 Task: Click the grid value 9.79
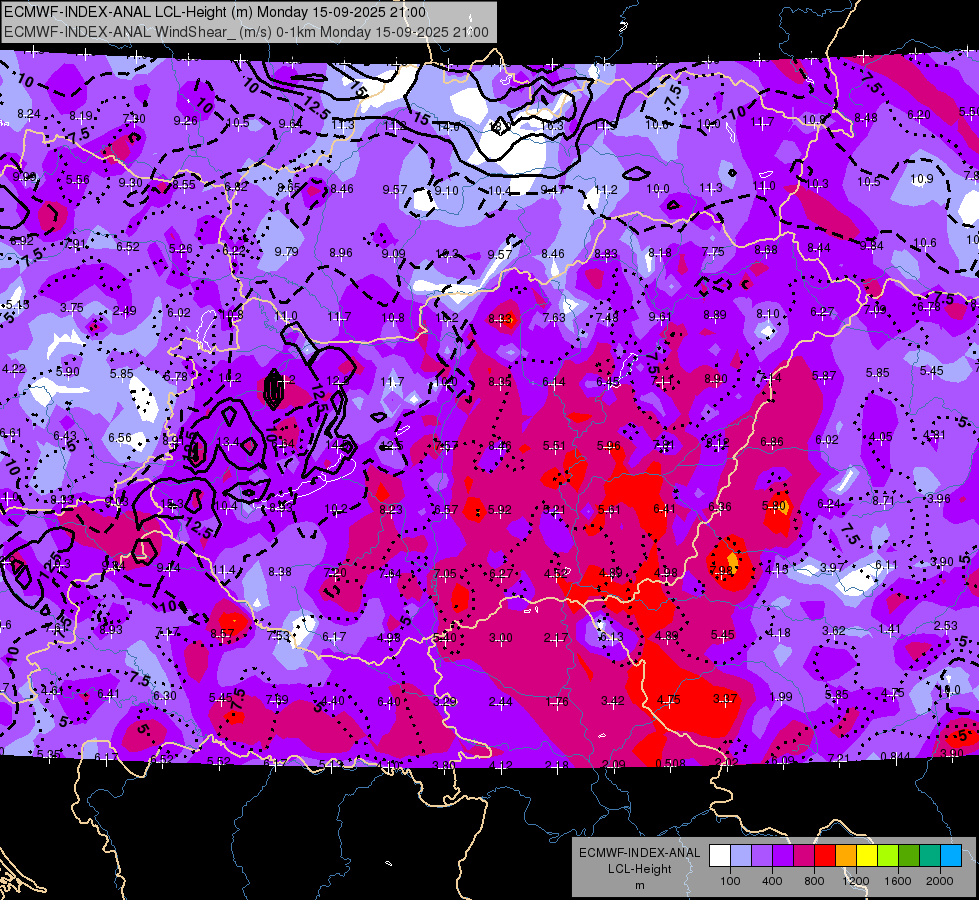pyautogui.click(x=287, y=252)
